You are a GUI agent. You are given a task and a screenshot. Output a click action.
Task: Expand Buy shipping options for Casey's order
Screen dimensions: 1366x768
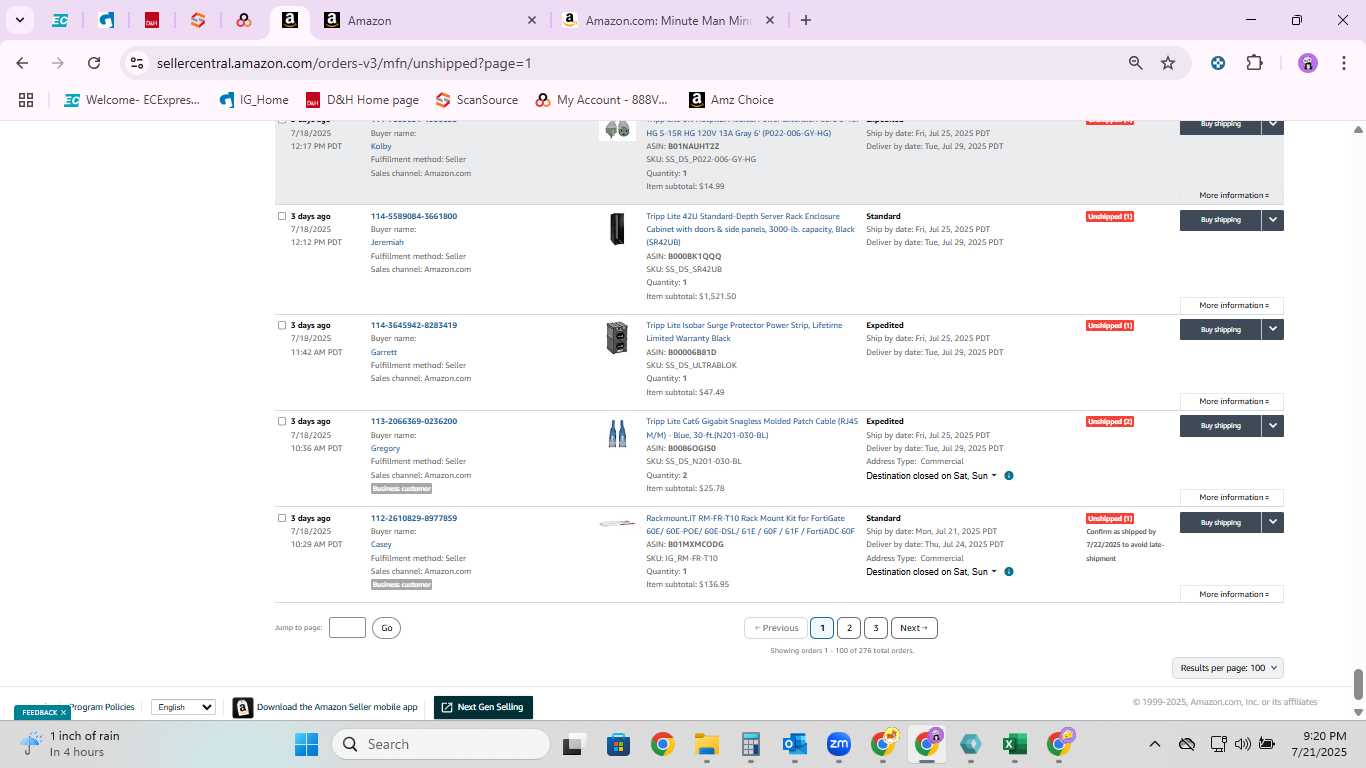coord(1272,522)
